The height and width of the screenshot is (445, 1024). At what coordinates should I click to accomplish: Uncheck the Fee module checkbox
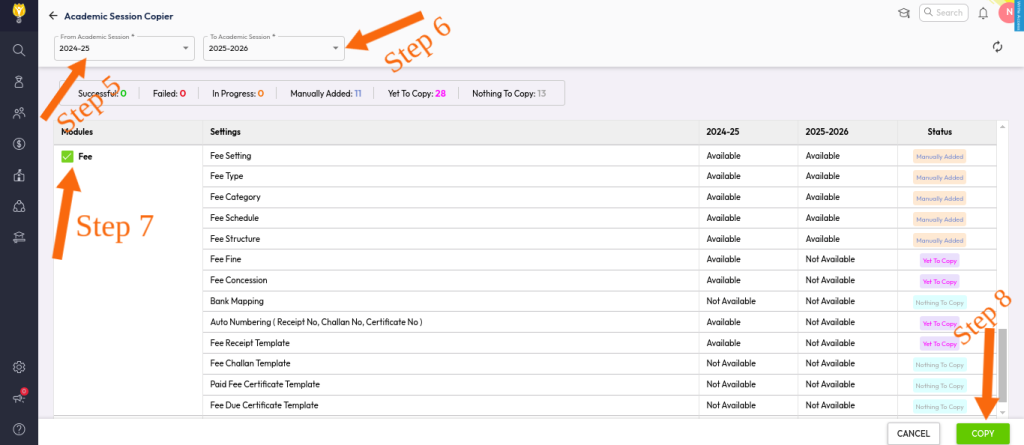point(67,157)
